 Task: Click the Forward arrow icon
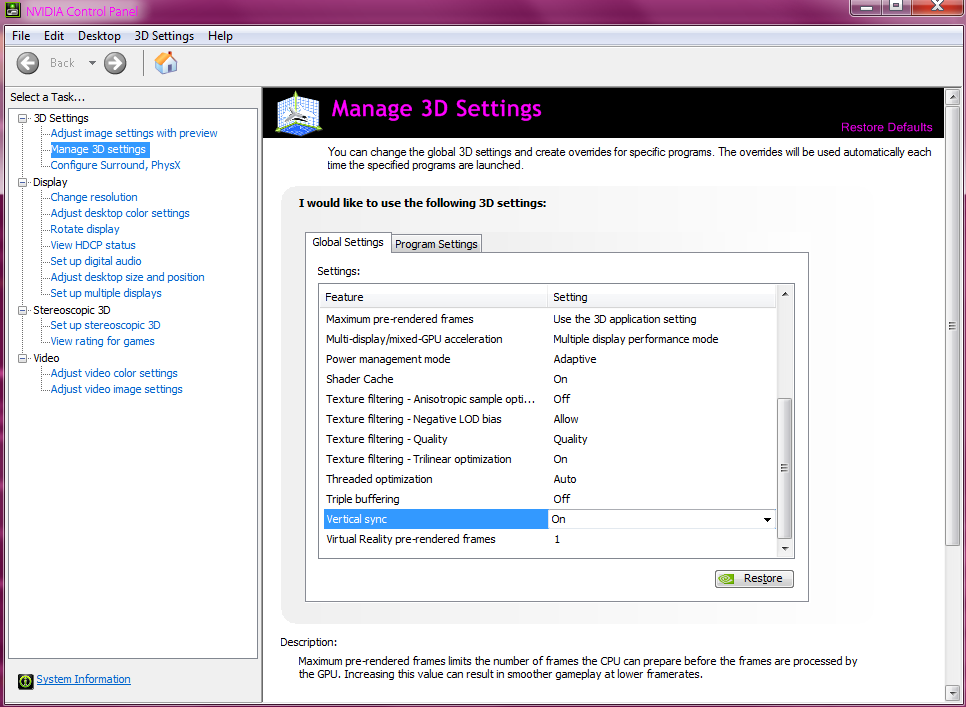tap(115, 63)
